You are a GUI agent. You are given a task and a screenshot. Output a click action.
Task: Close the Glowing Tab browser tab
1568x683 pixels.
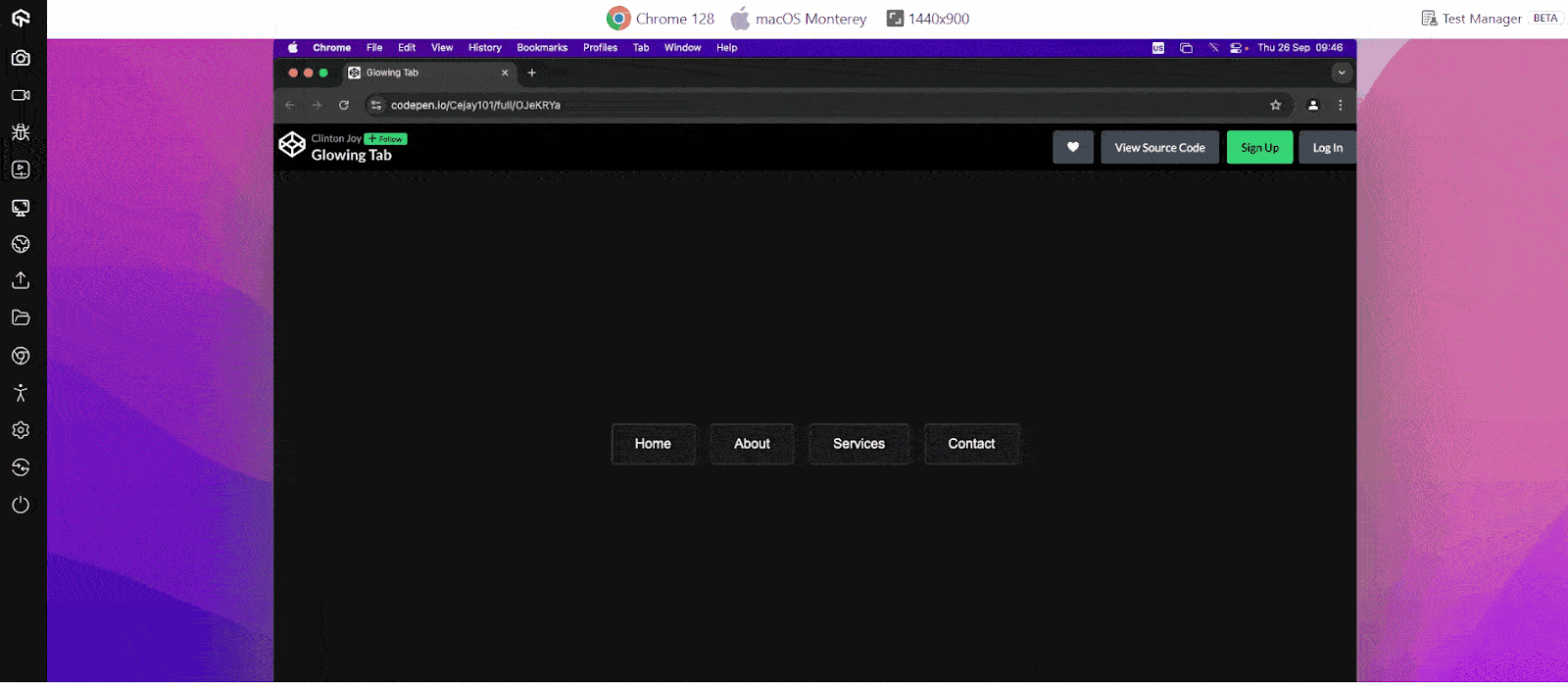(x=505, y=73)
